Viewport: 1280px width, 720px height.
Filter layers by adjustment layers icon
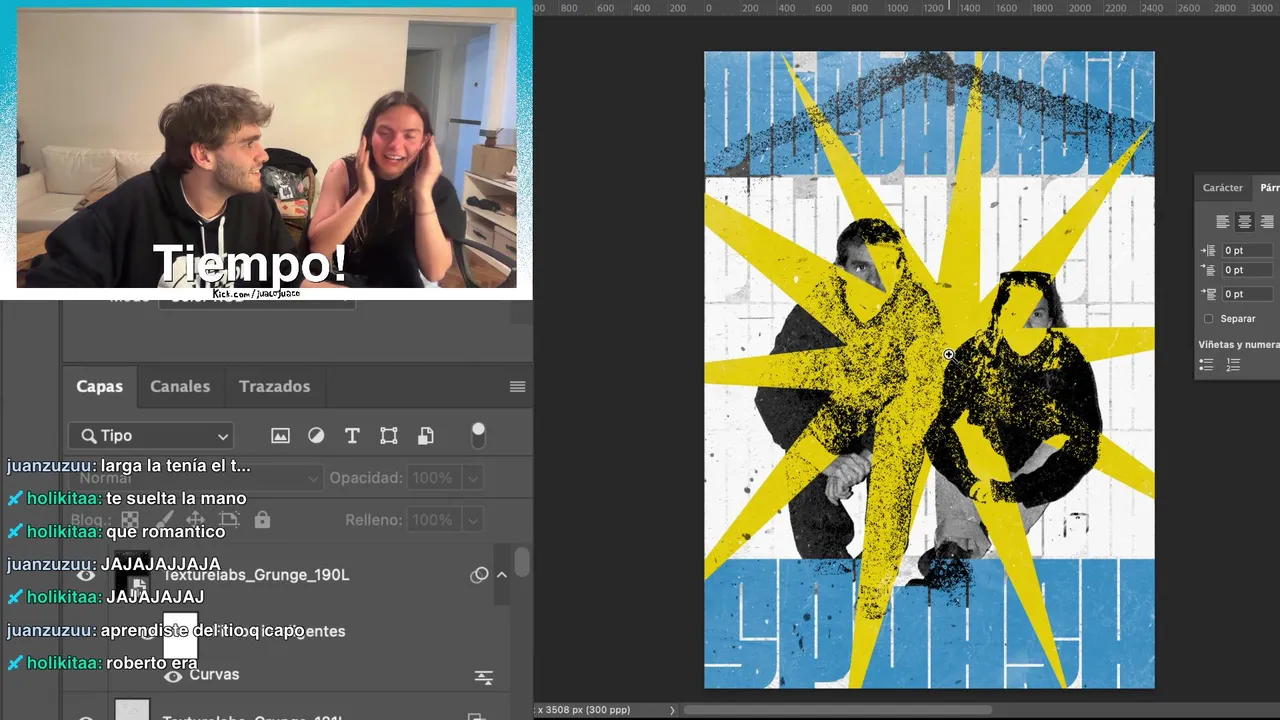[x=316, y=436]
